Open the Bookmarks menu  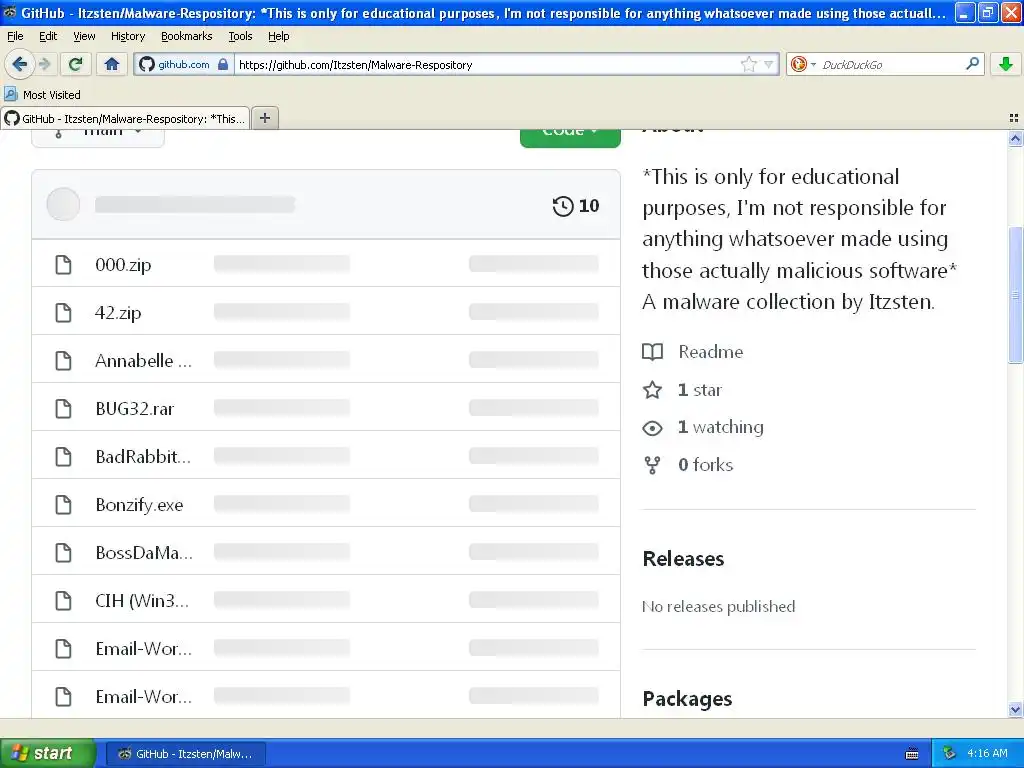coord(186,36)
